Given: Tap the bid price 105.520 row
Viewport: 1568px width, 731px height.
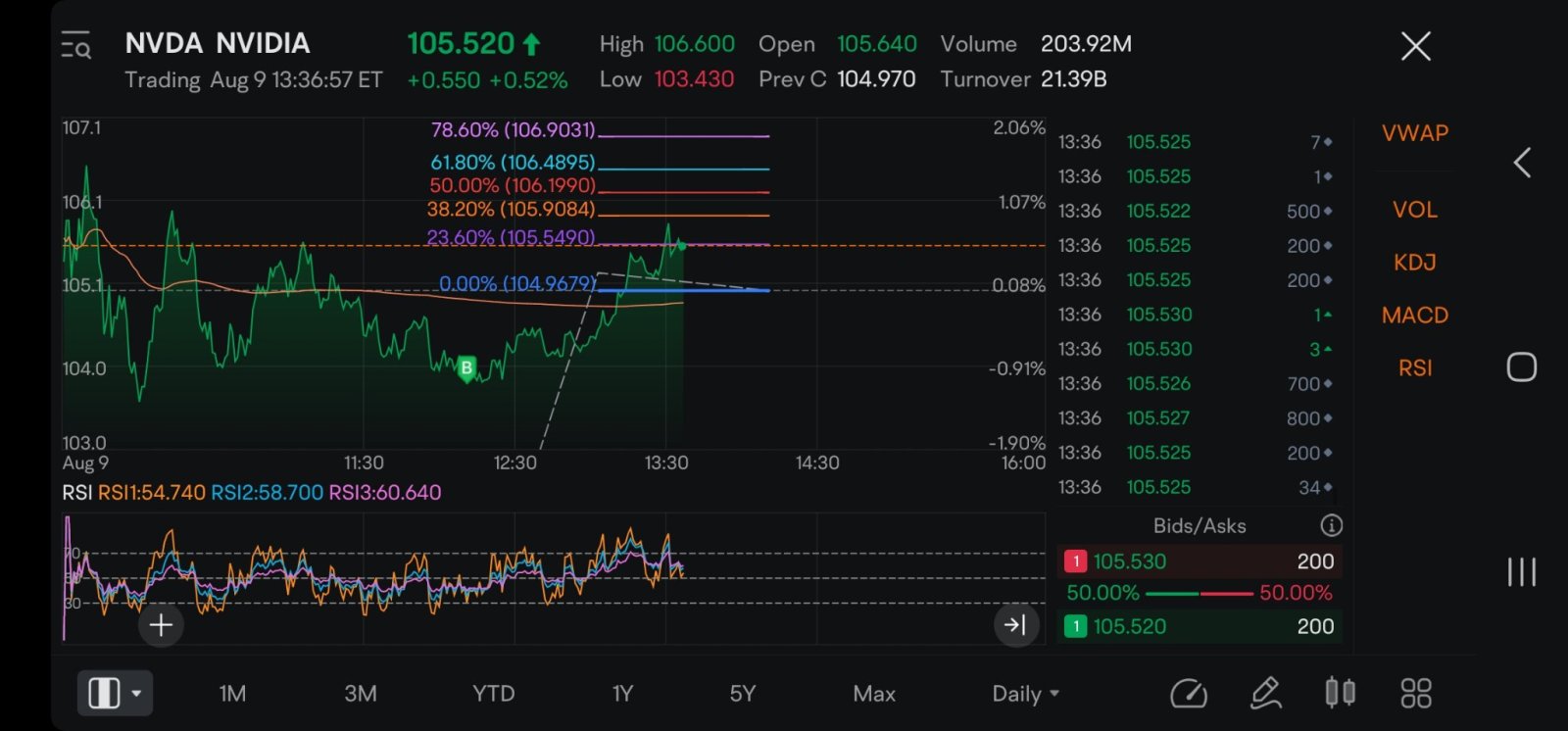Looking at the screenshot, I should (x=1200, y=626).
